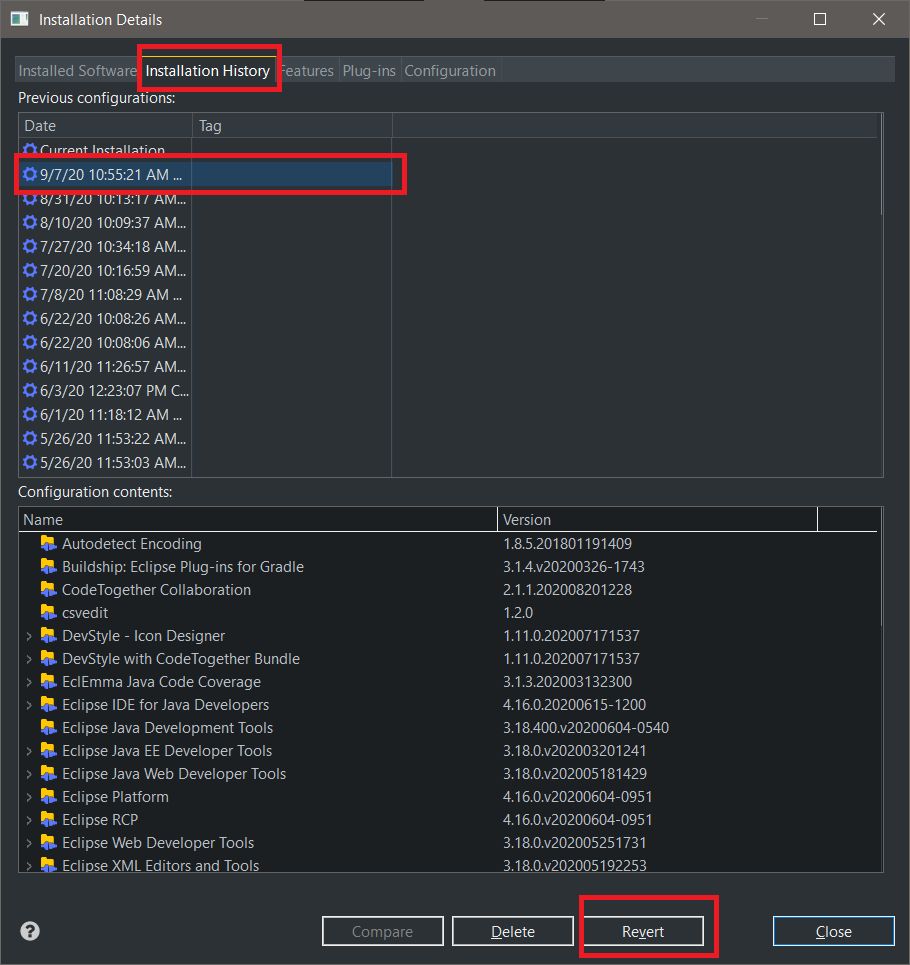Expand Eclipse Java EE Developer Tools
Image resolution: width=910 pixels, height=965 pixels.
click(29, 751)
